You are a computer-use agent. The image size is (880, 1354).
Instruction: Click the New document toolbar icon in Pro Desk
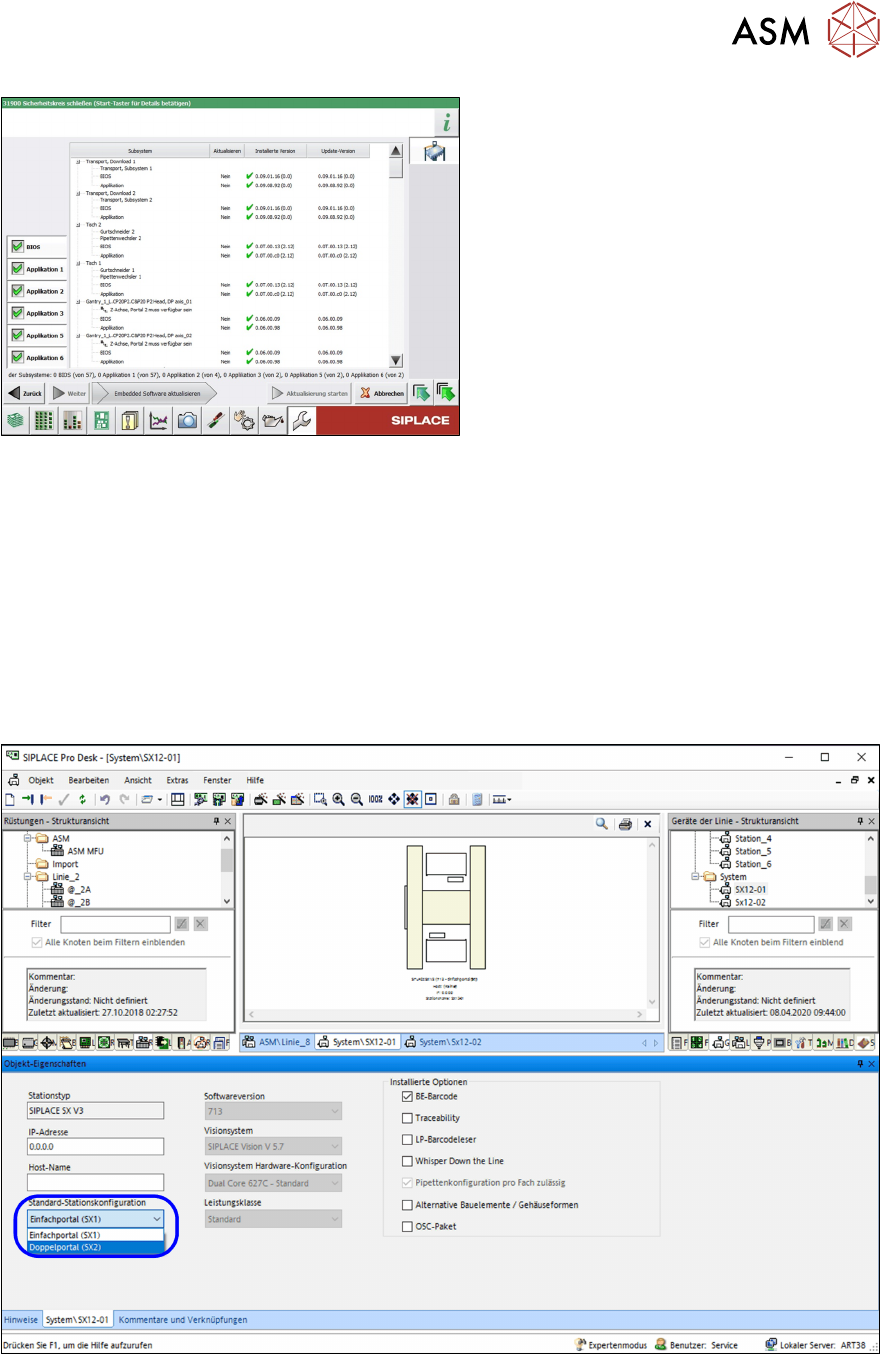[x=10, y=800]
